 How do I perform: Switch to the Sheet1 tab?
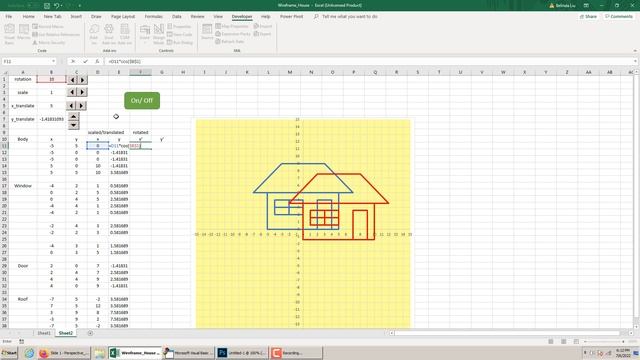pyautogui.click(x=44, y=333)
